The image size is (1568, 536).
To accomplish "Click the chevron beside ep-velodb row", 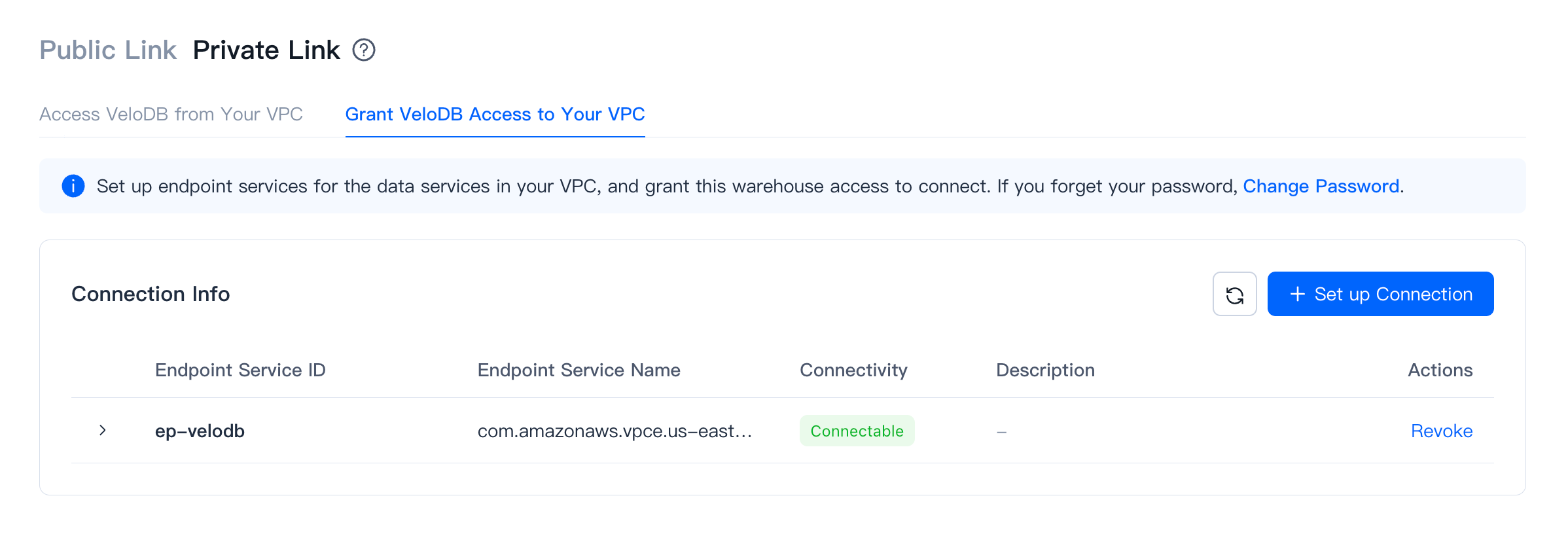I will click(103, 431).
